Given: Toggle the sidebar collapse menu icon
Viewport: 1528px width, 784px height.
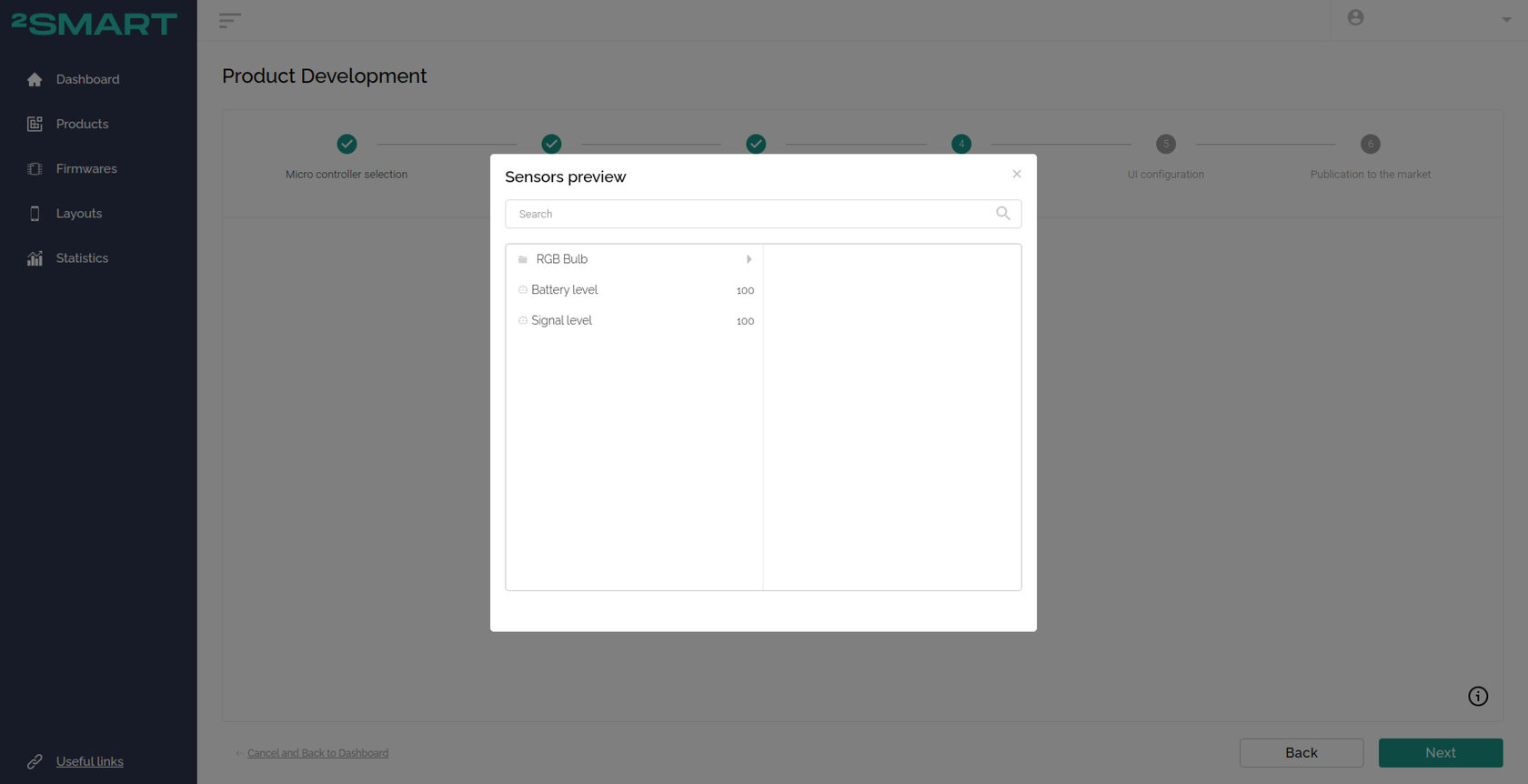Looking at the screenshot, I should 229,20.
